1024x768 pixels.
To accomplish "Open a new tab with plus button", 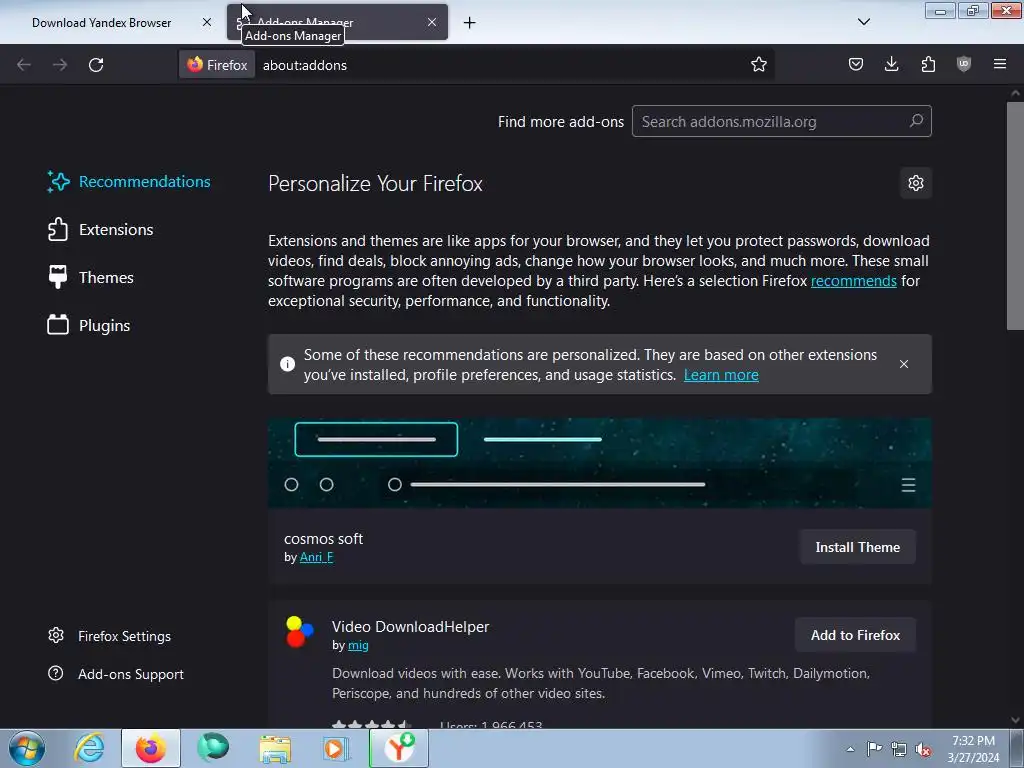I will tap(470, 23).
